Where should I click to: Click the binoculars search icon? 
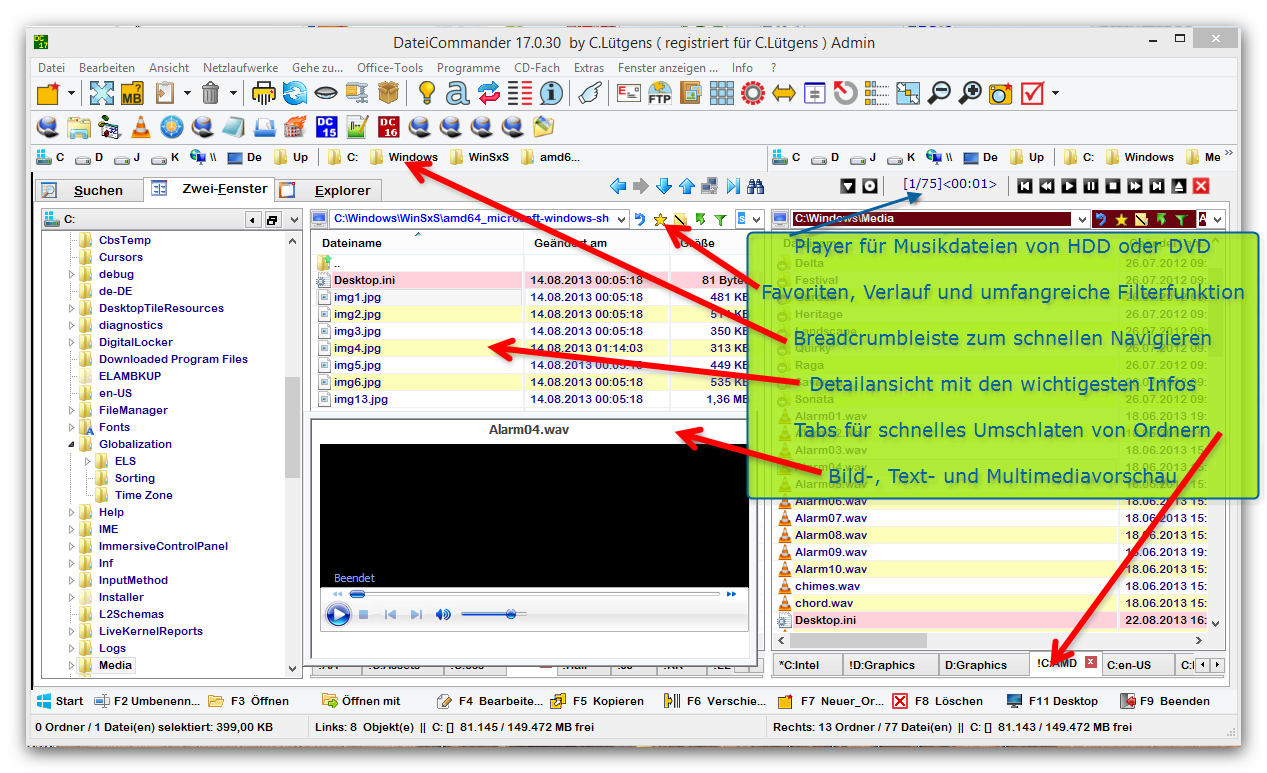(756, 186)
